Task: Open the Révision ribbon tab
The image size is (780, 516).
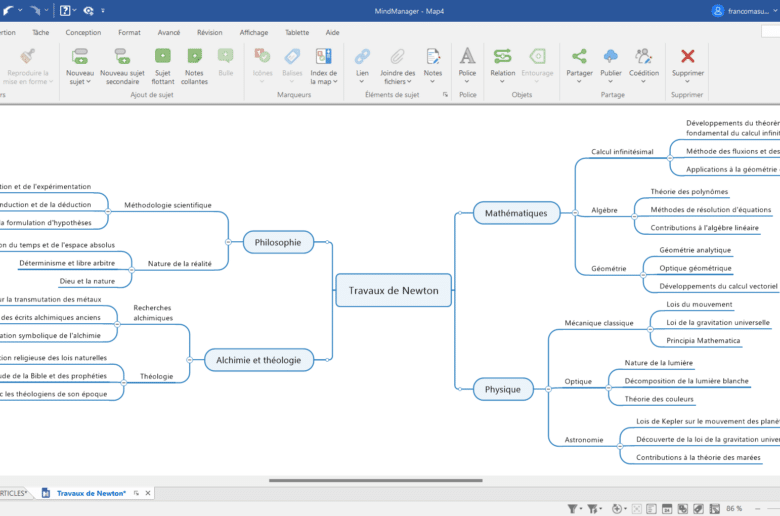Action: [x=210, y=32]
